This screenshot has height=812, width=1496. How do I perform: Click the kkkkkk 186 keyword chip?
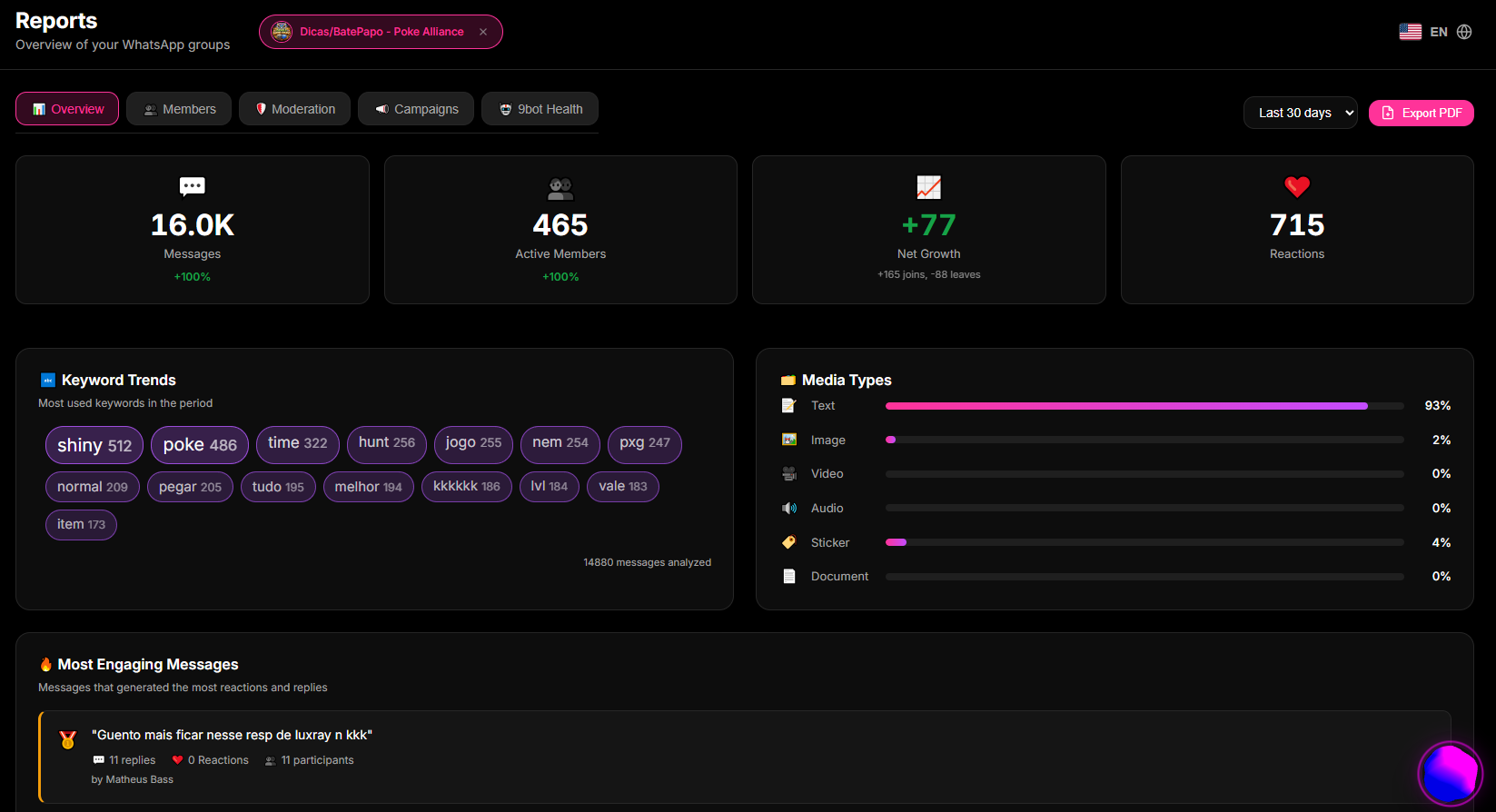pyautogui.click(x=467, y=486)
